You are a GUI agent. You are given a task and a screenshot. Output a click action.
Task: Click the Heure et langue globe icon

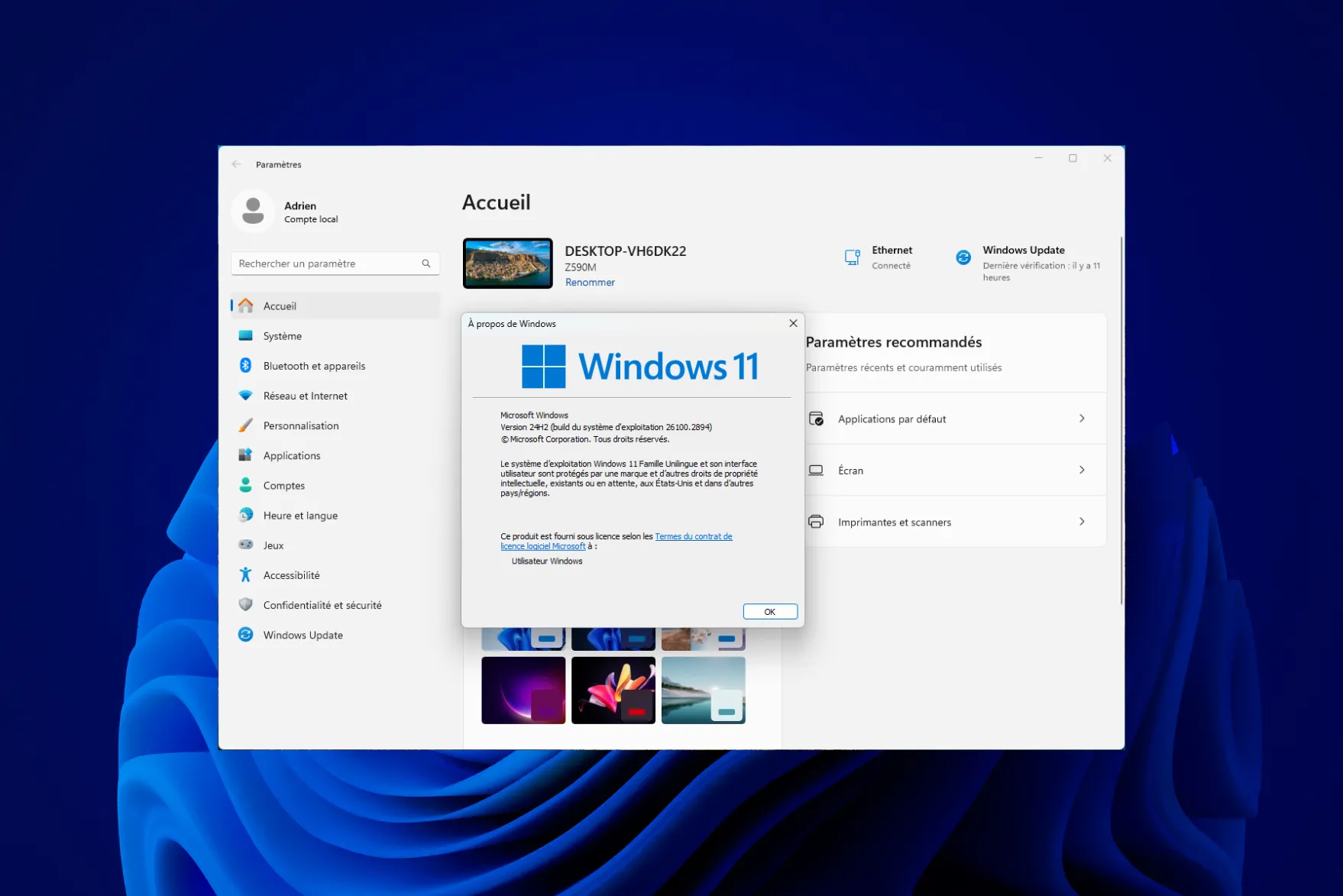245,515
